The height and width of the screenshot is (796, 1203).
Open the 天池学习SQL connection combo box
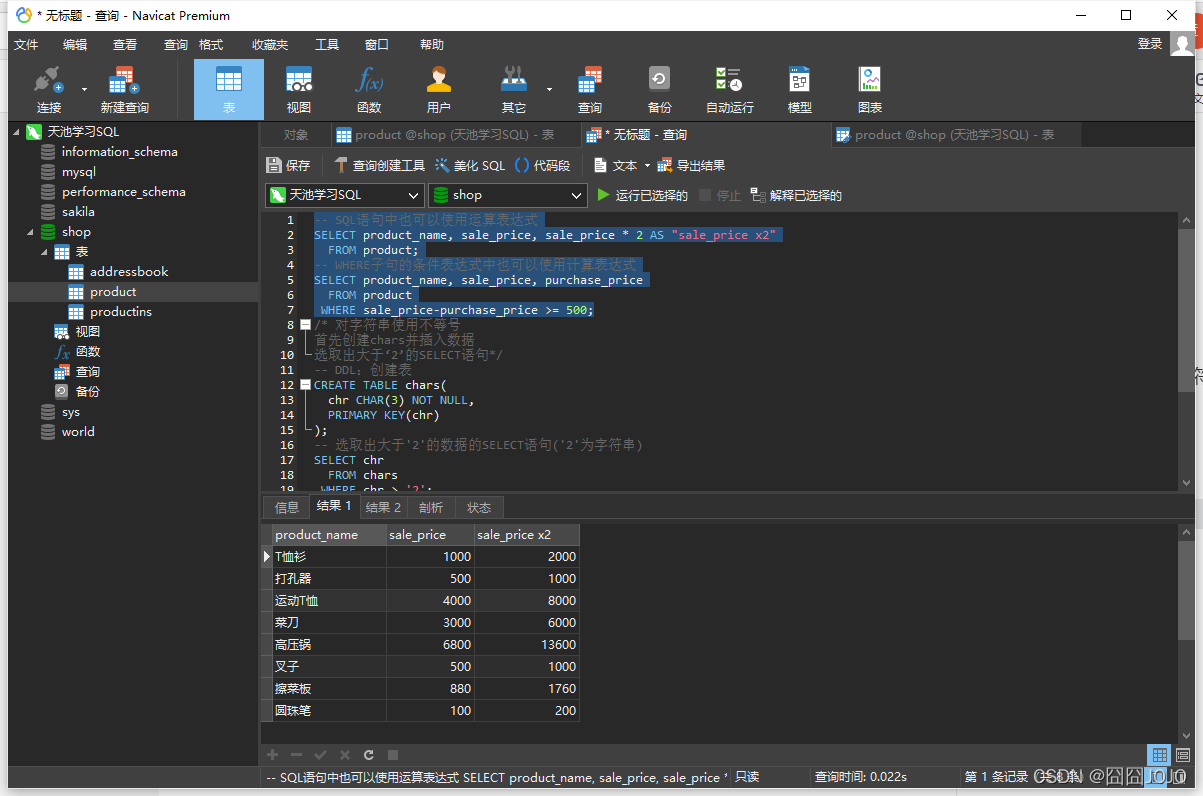[x=345, y=195]
